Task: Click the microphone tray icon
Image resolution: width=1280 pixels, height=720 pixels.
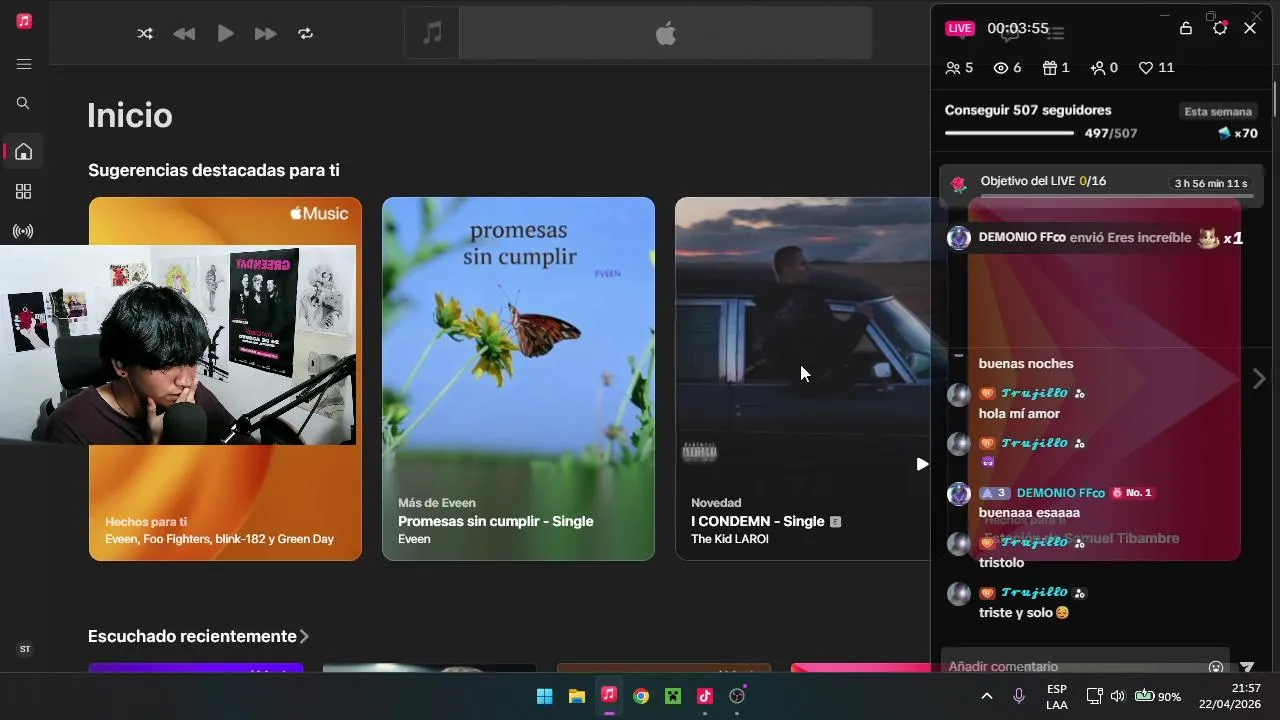Action: (1019, 696)
